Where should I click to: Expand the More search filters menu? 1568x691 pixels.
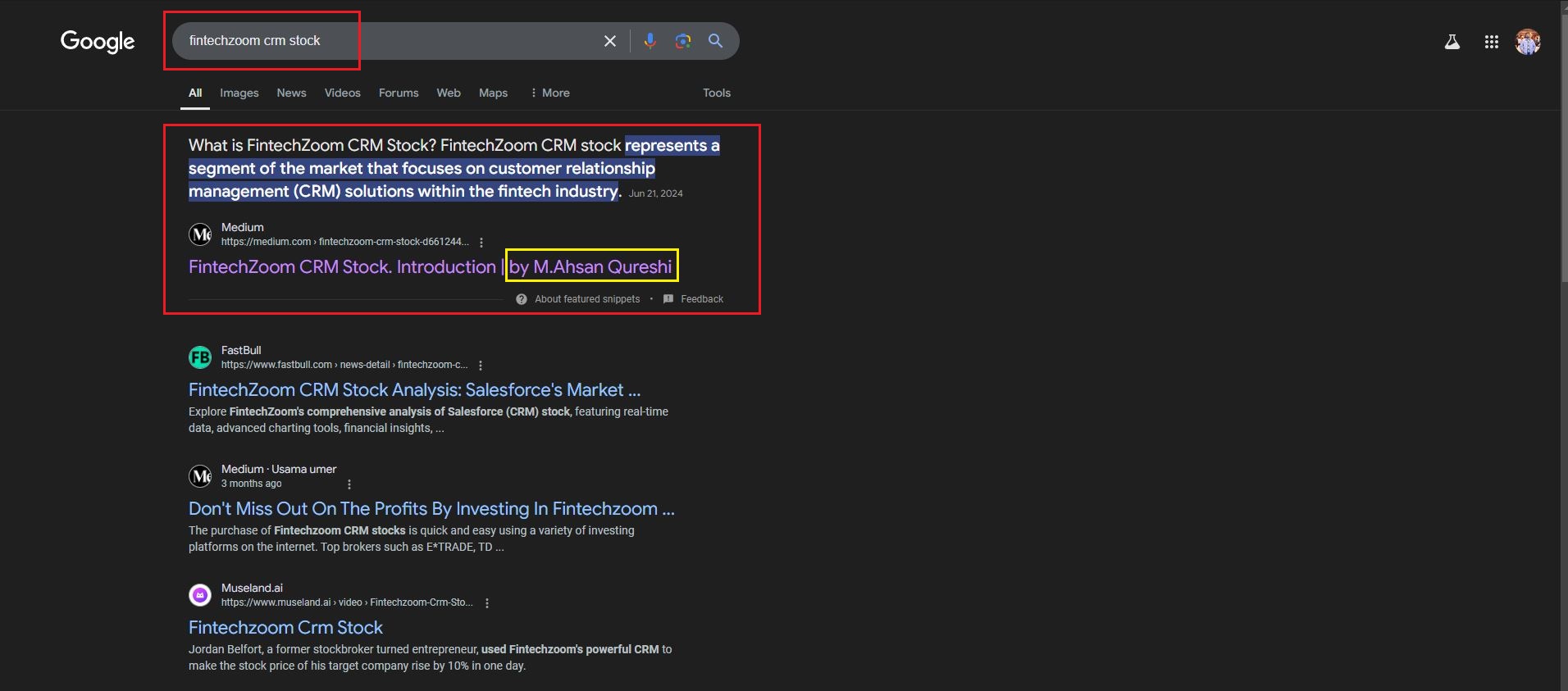[x=549, y=93]
